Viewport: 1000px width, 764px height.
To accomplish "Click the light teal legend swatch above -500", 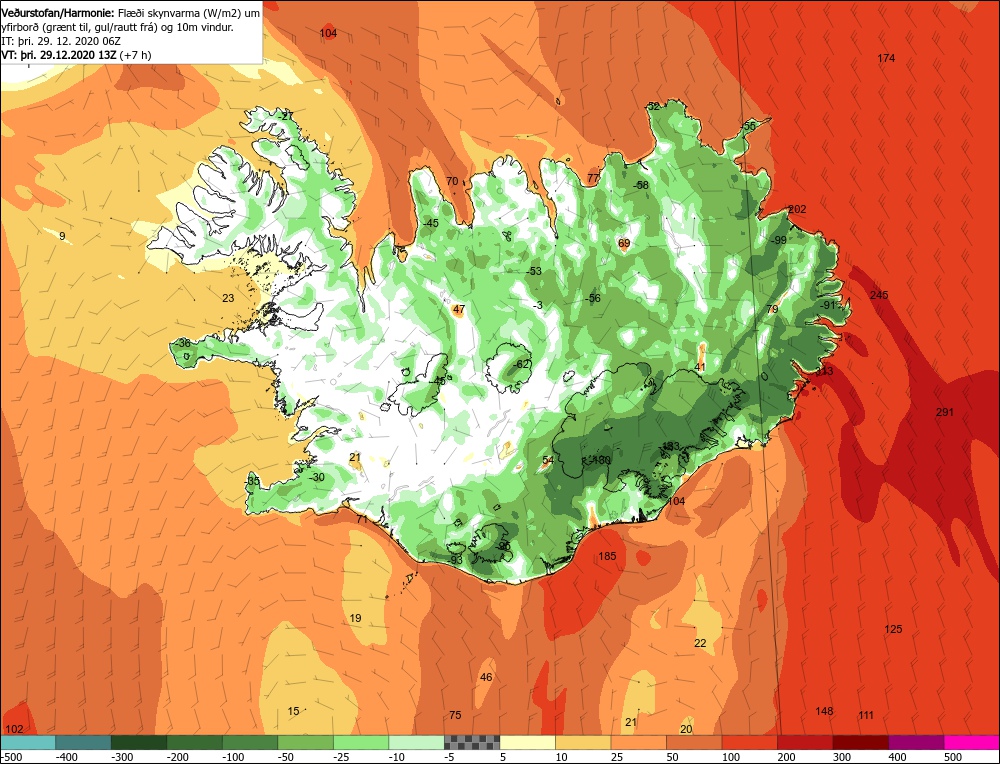I will [x=28, y=742].
